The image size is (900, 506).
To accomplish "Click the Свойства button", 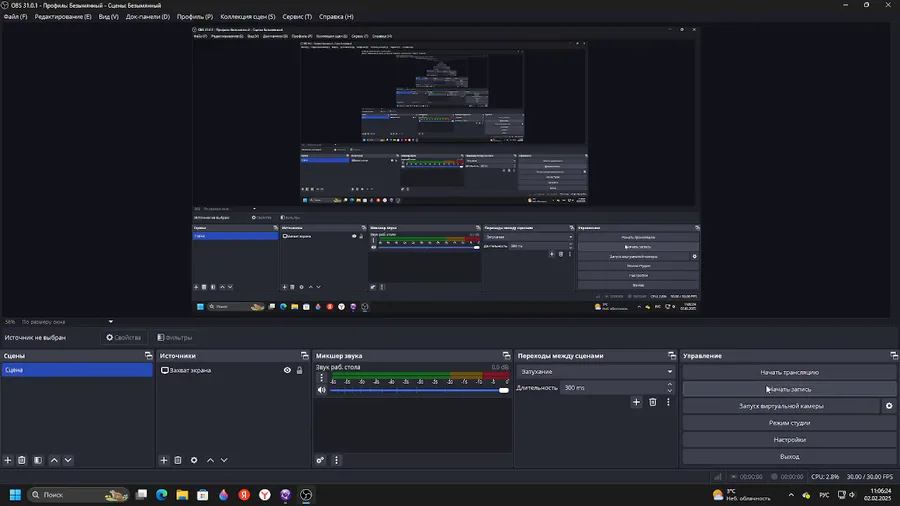I will (x=123, y=337).
